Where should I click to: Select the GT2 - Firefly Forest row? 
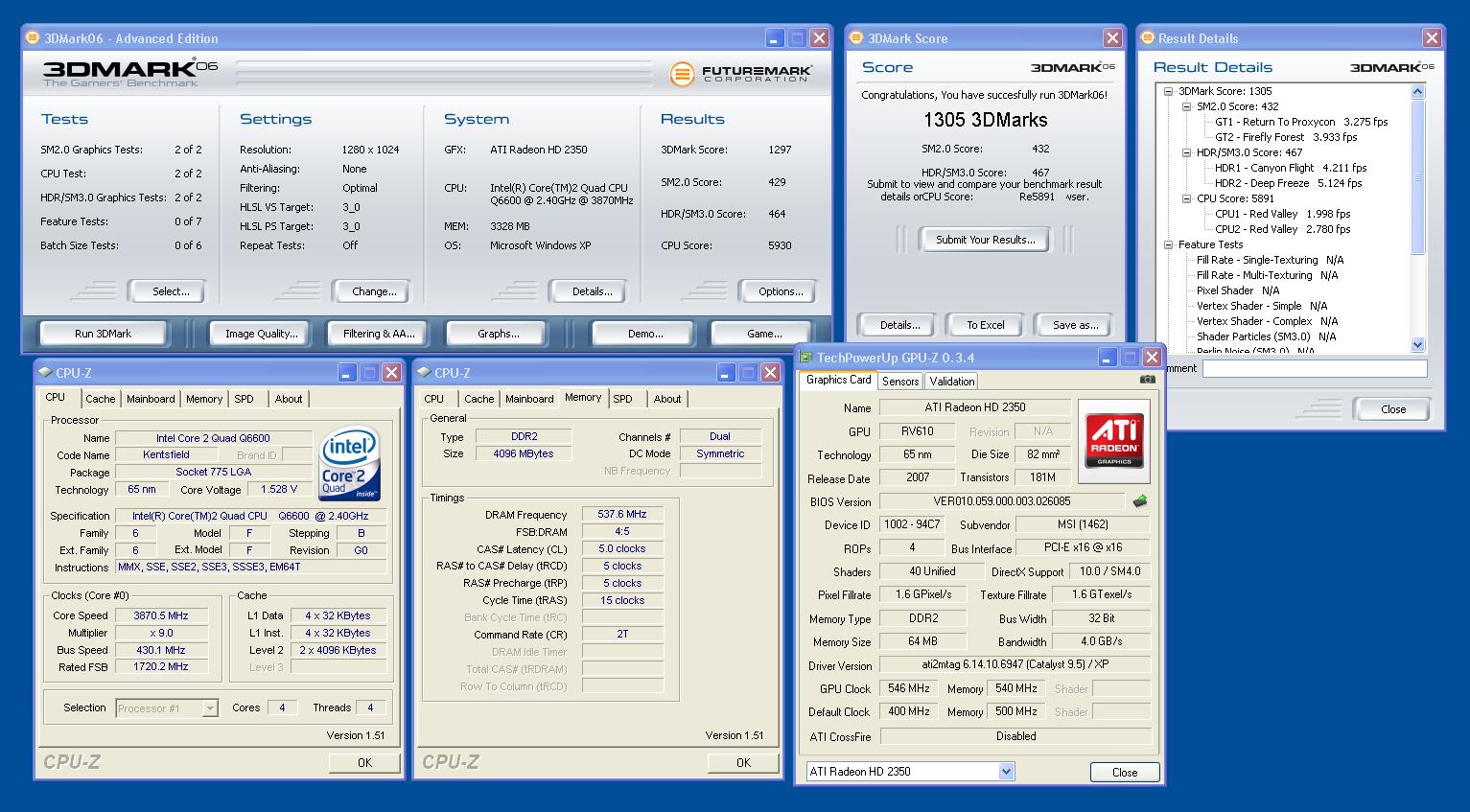tap(1286, 137)
